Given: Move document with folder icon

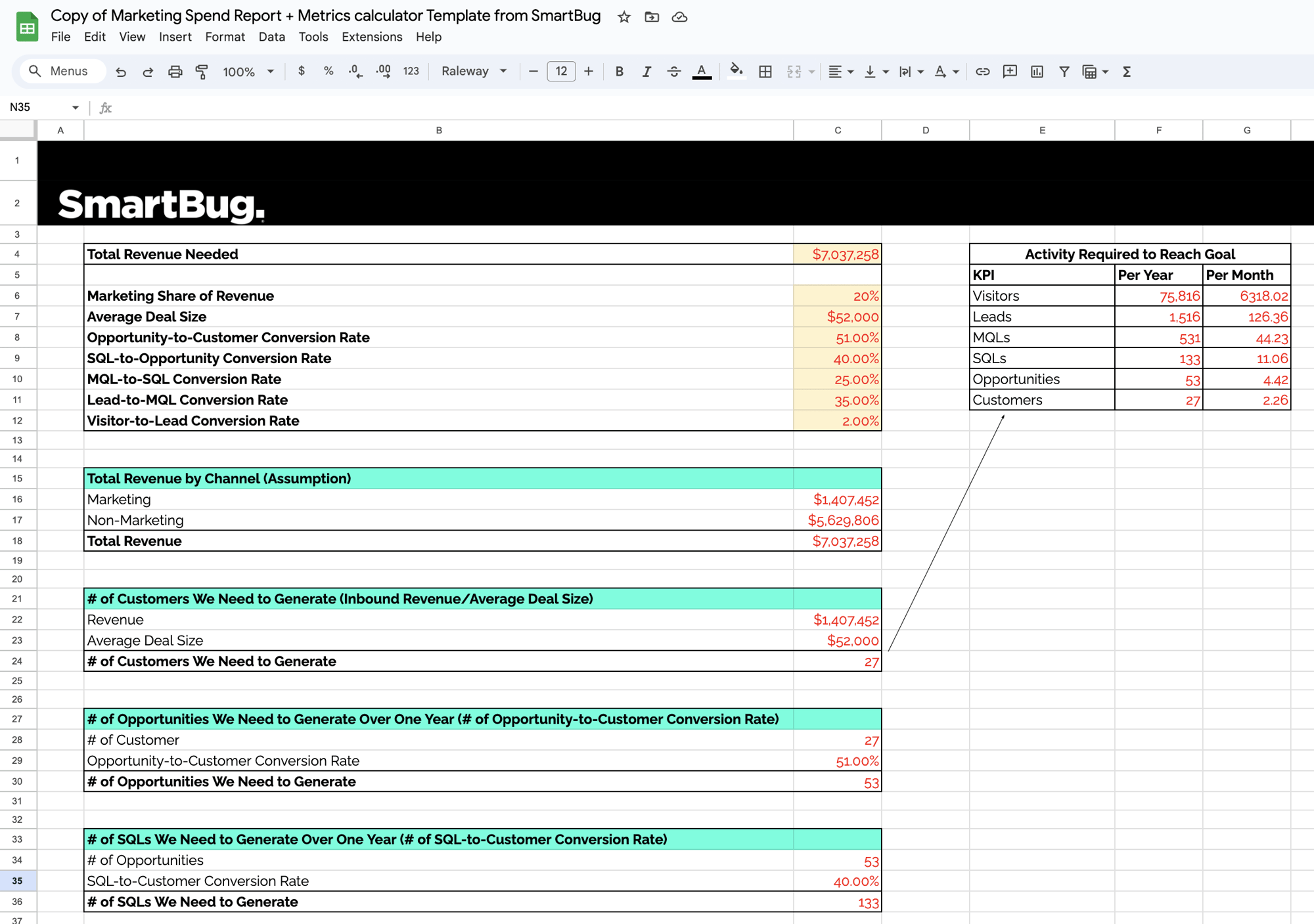Looking at the screenshot, I should (x=652, y=17).
